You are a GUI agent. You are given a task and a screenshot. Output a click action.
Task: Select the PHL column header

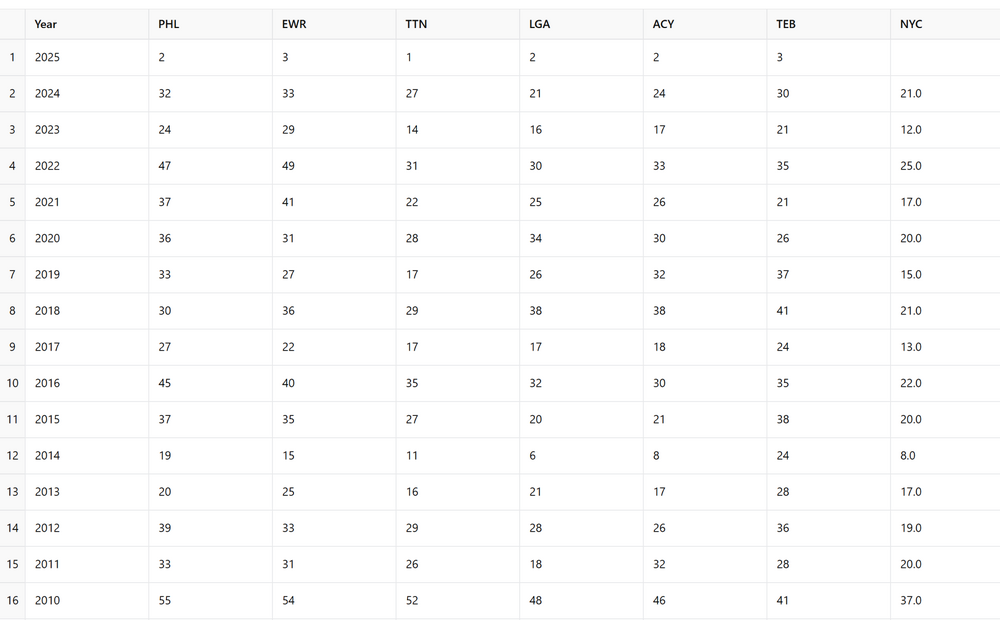[210, 24]
